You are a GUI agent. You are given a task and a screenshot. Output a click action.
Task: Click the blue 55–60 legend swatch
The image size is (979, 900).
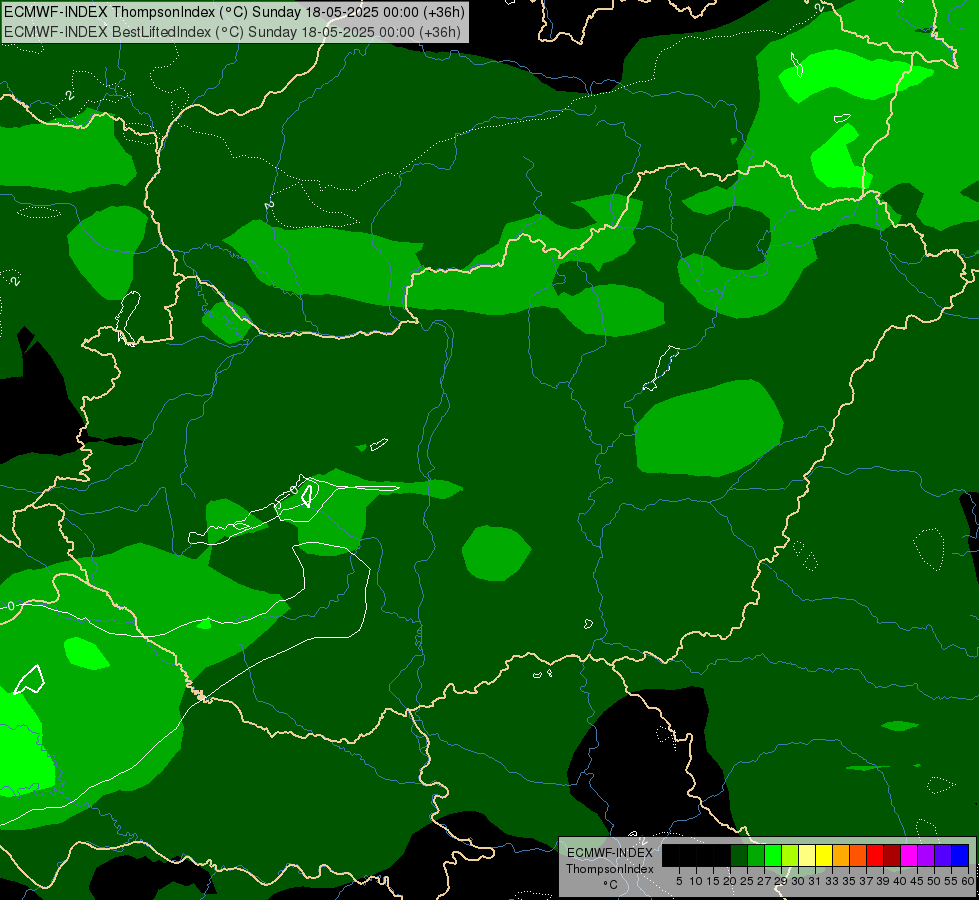coord(961,855)
